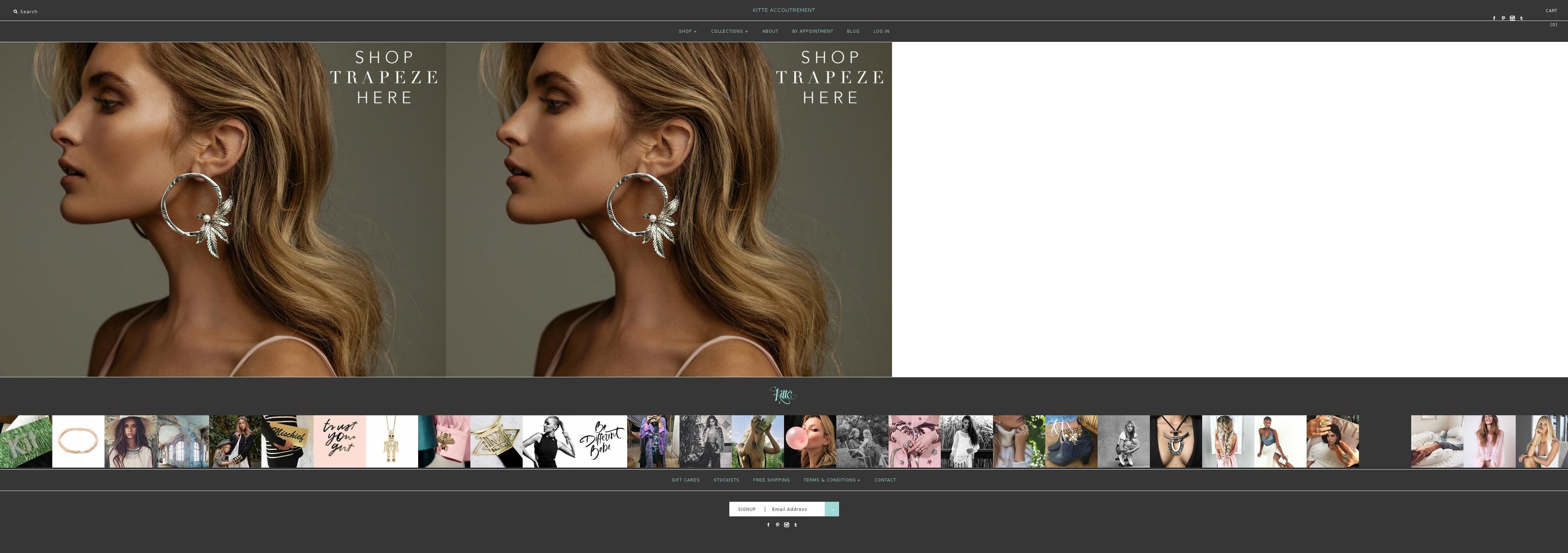Open the gold robot pendant thumbnail
The width and height of the screenshot is (1568, 553).
[392, 441]
